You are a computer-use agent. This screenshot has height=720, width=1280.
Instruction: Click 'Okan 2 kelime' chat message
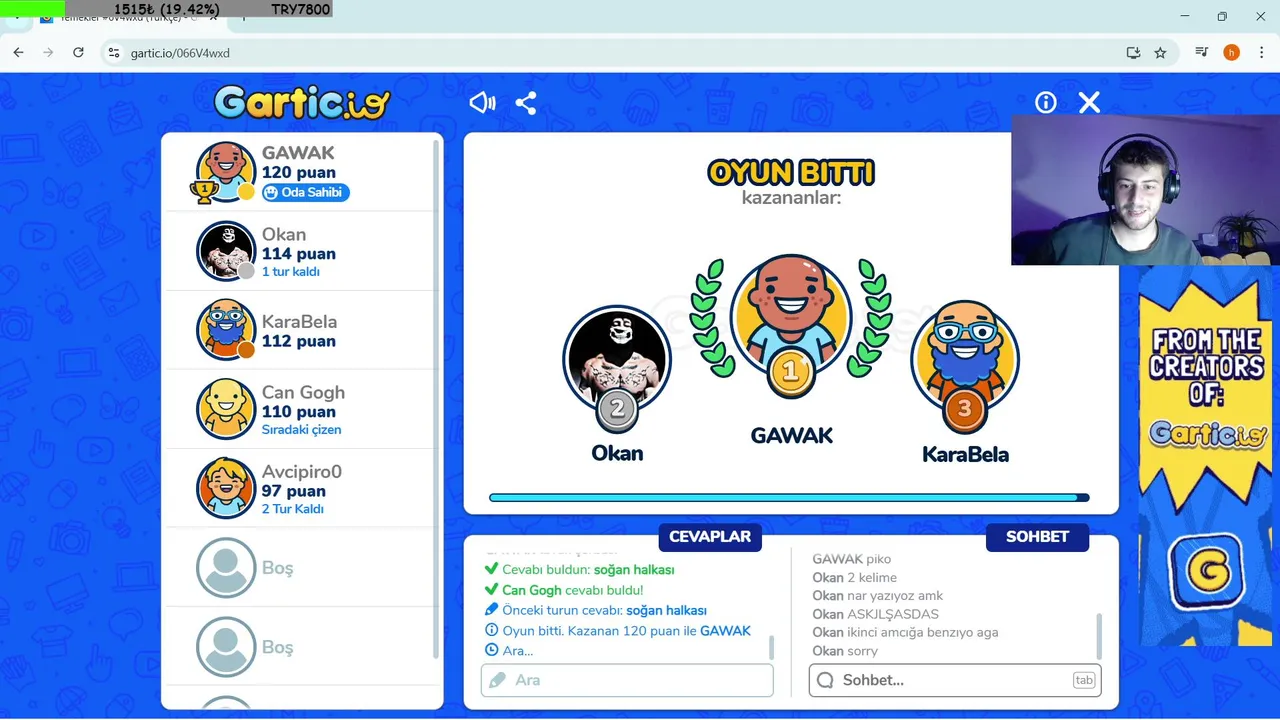click(x=854, y=577)
